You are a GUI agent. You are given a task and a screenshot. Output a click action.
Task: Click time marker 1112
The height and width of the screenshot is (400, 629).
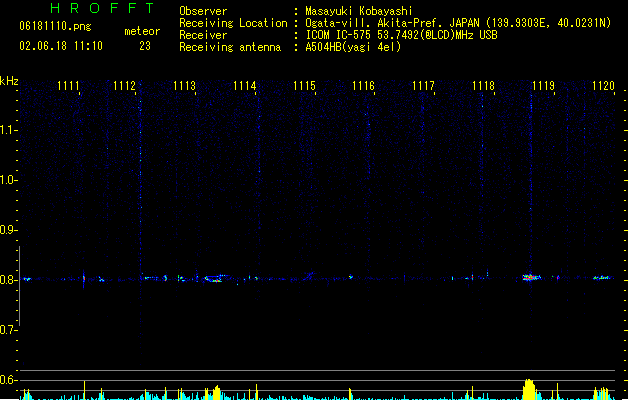[x=124, y=86]
